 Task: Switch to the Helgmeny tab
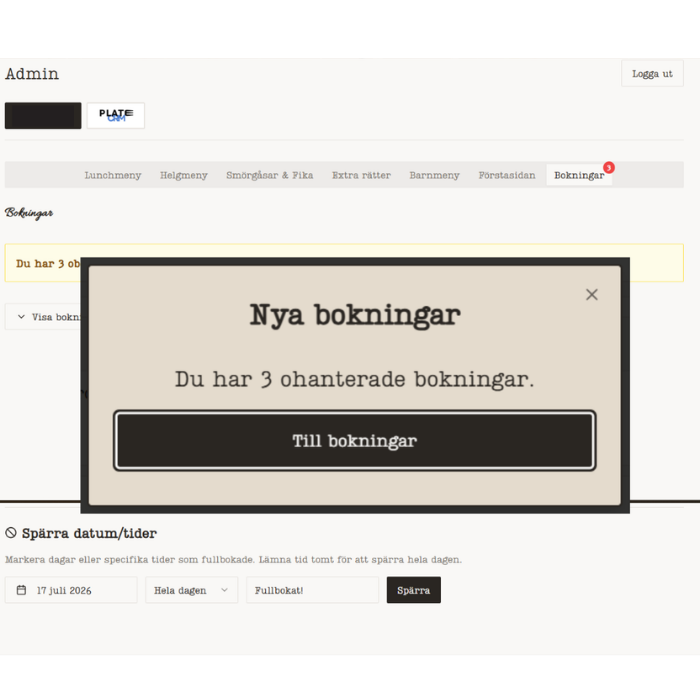[x=183, y=175]
